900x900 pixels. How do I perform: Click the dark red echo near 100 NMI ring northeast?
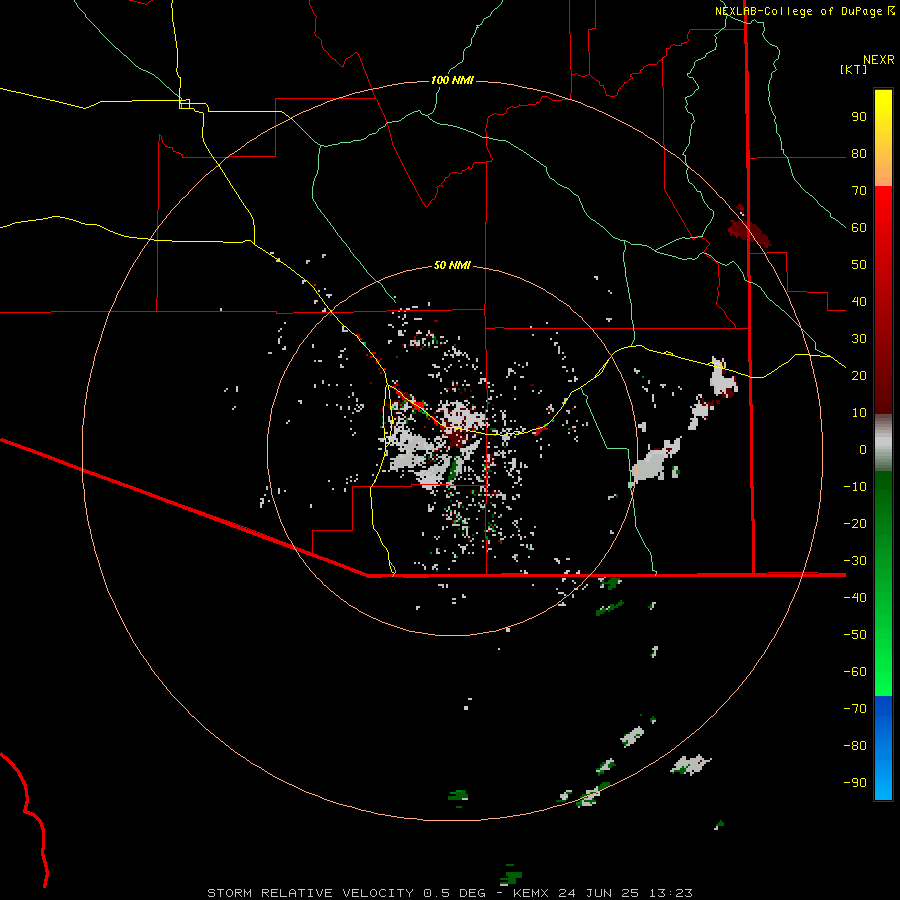pyautogui.click(x=748, y=228)
